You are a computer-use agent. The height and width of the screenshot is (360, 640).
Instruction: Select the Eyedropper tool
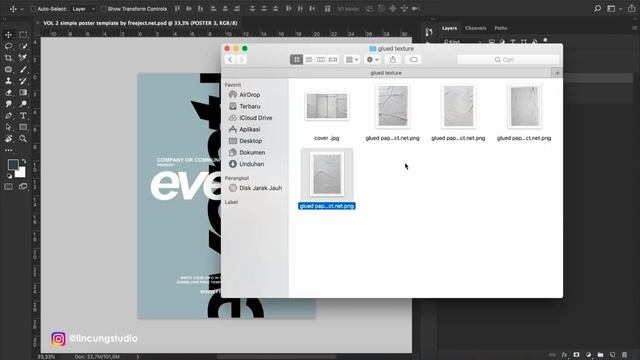point(23,58)
